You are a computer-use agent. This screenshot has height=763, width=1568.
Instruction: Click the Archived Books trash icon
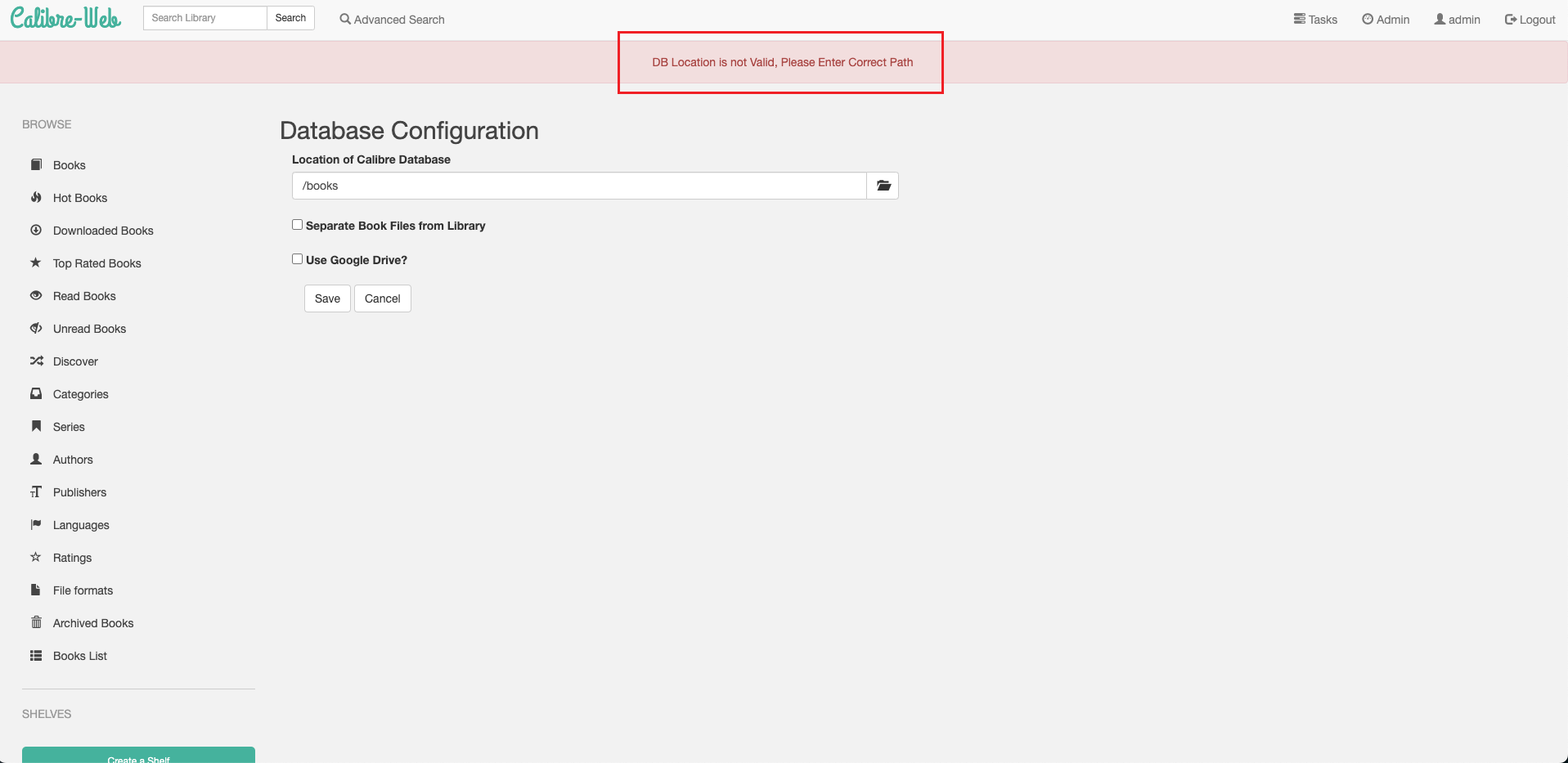(x=36, y=623)
